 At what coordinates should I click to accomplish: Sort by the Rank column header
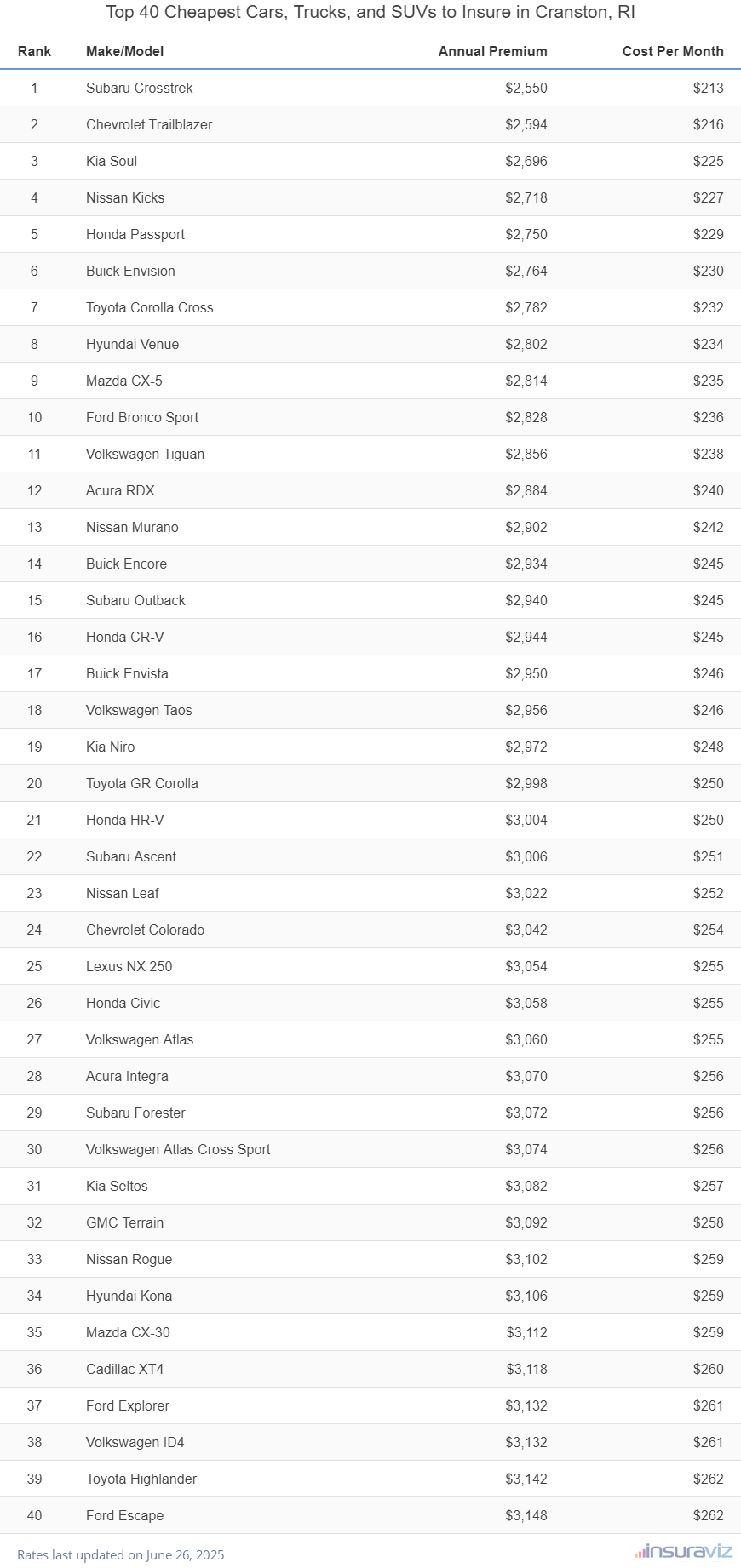click(x=34, y=51)
